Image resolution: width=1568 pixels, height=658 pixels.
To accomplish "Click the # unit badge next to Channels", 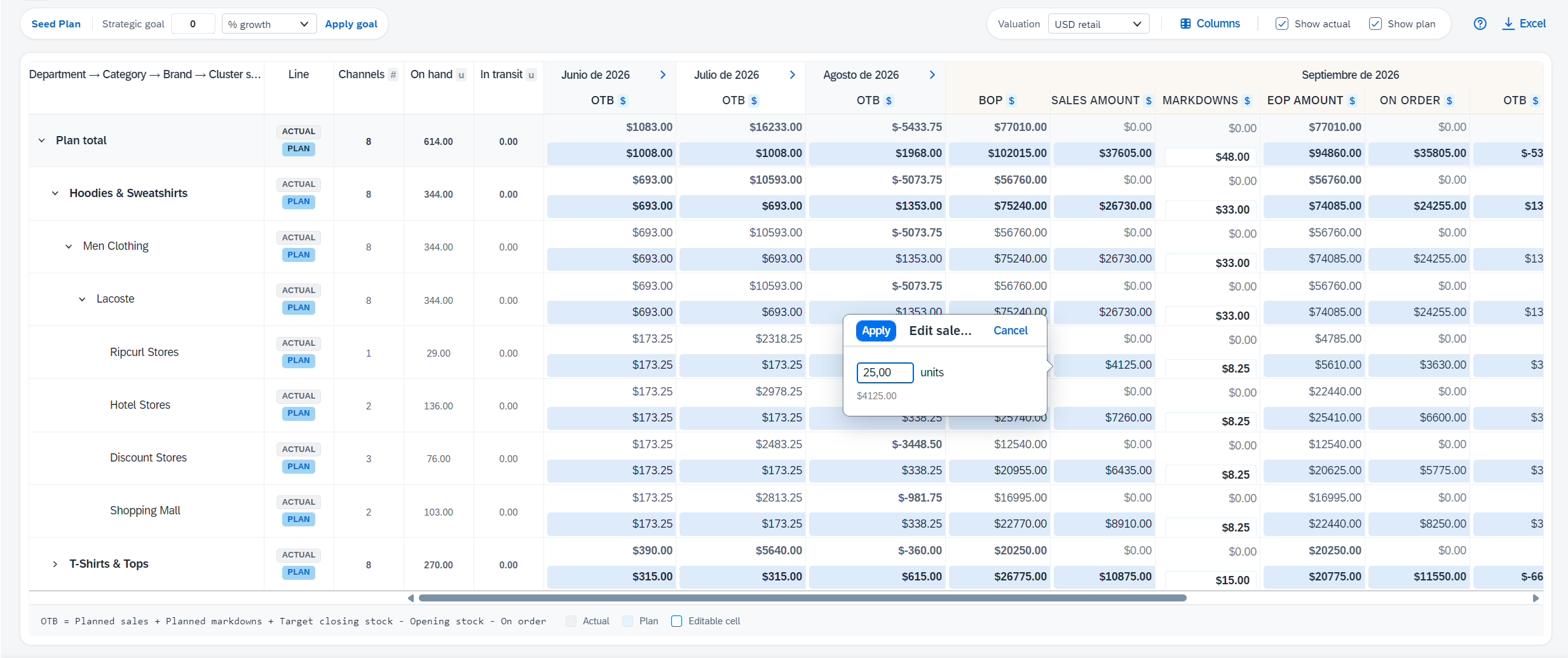I will pyautogui.click(x=393, y=75).
